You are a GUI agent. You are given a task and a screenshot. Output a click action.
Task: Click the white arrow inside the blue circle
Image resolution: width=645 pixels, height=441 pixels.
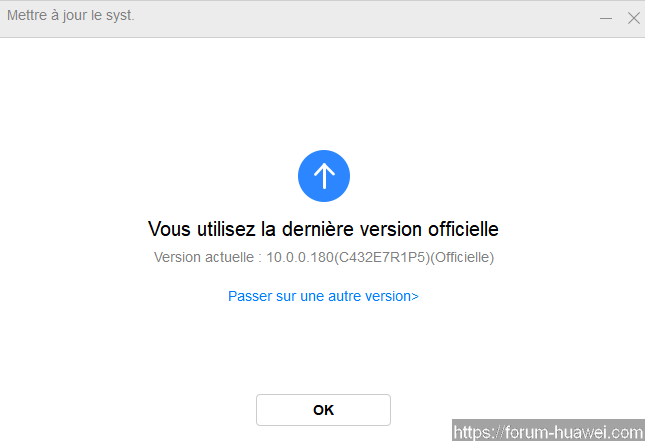(323, 177)
